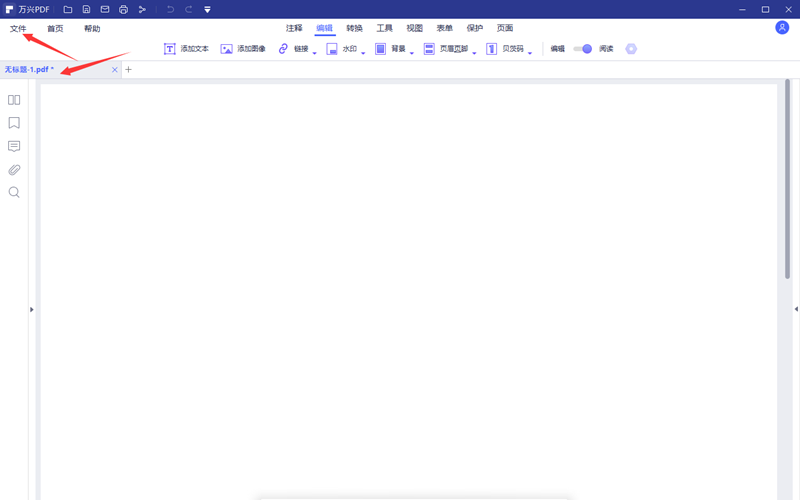Image resolution: width=800 pixels, height=500 pixels.
Task: Expand the Header & Footer (页眉页脚) dropdown
Action: click(474, 51)
